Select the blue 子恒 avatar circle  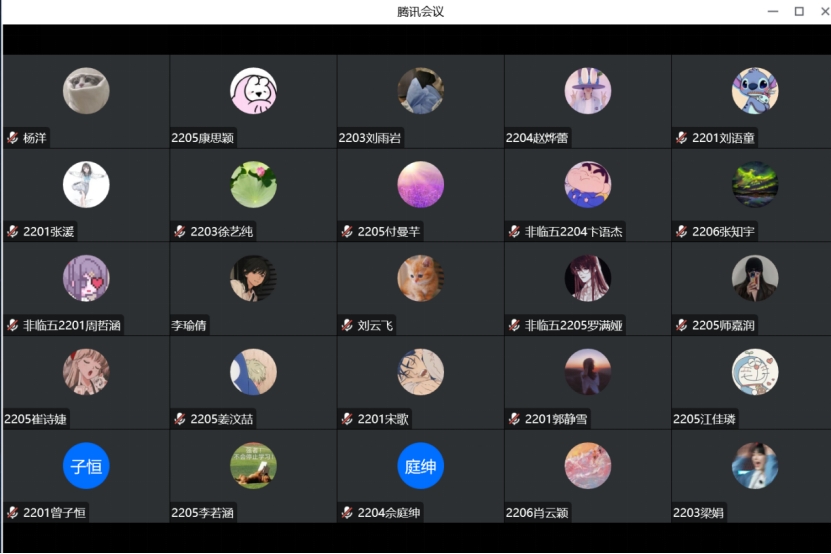click(86, 466)
